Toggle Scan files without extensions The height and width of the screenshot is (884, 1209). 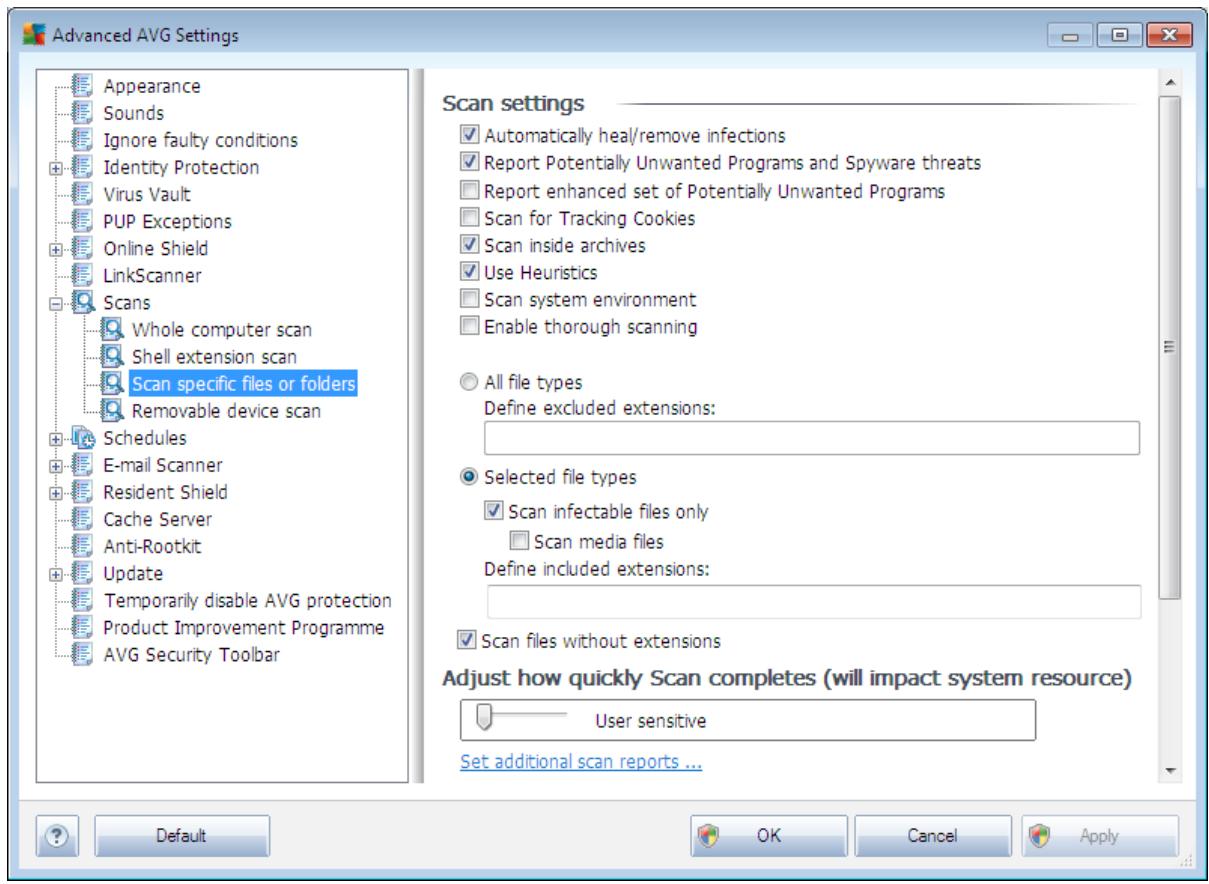coord(467,640)
